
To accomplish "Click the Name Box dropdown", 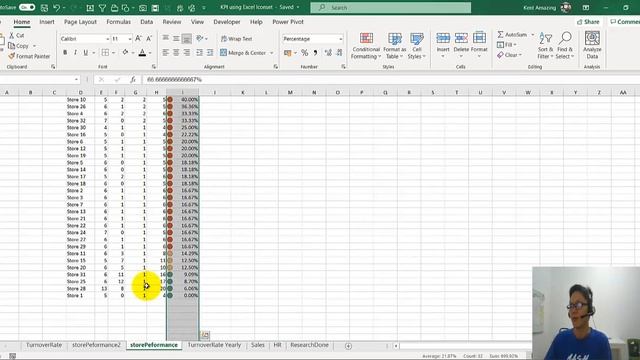I will (76, 80).
